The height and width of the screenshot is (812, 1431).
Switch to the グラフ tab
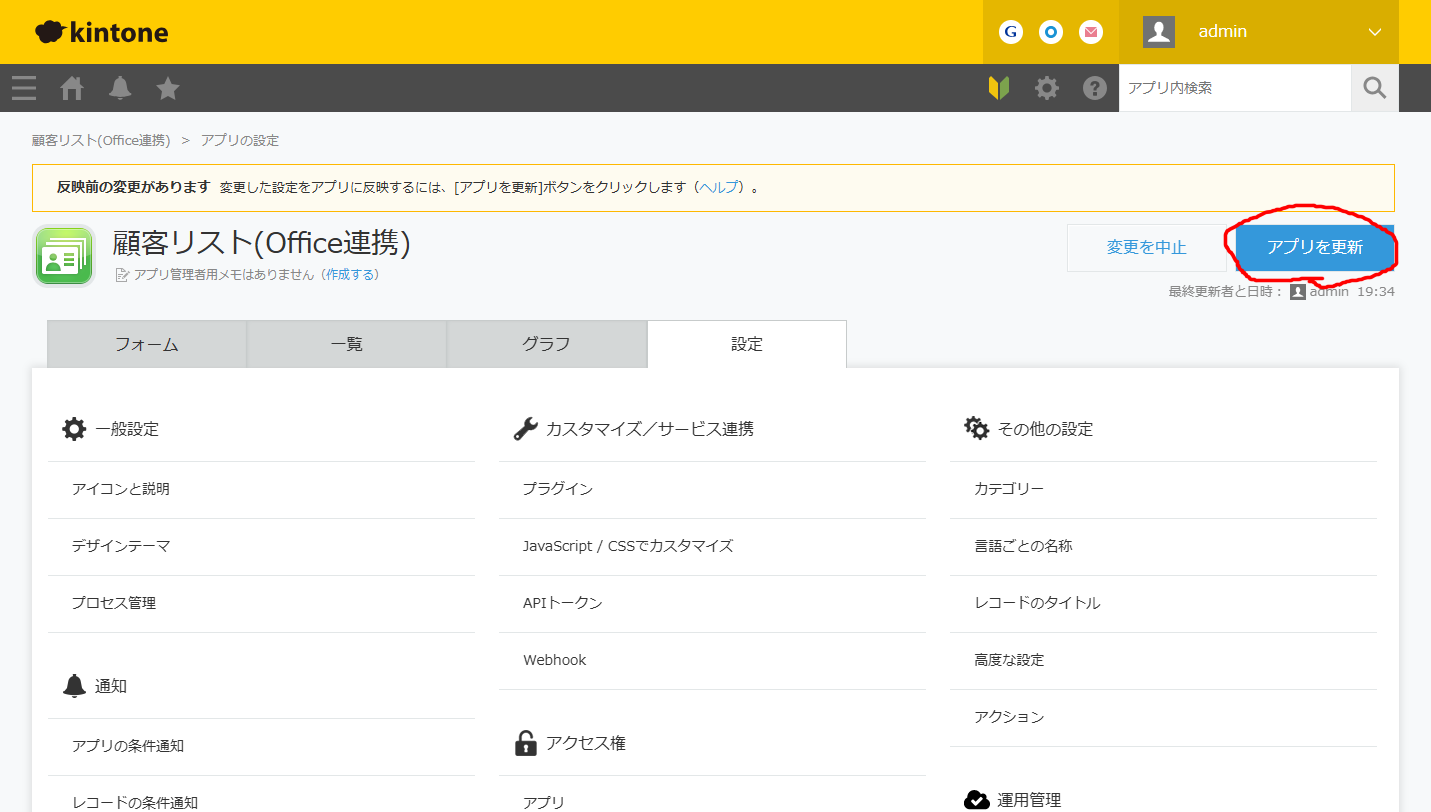(x=546, y=343)
